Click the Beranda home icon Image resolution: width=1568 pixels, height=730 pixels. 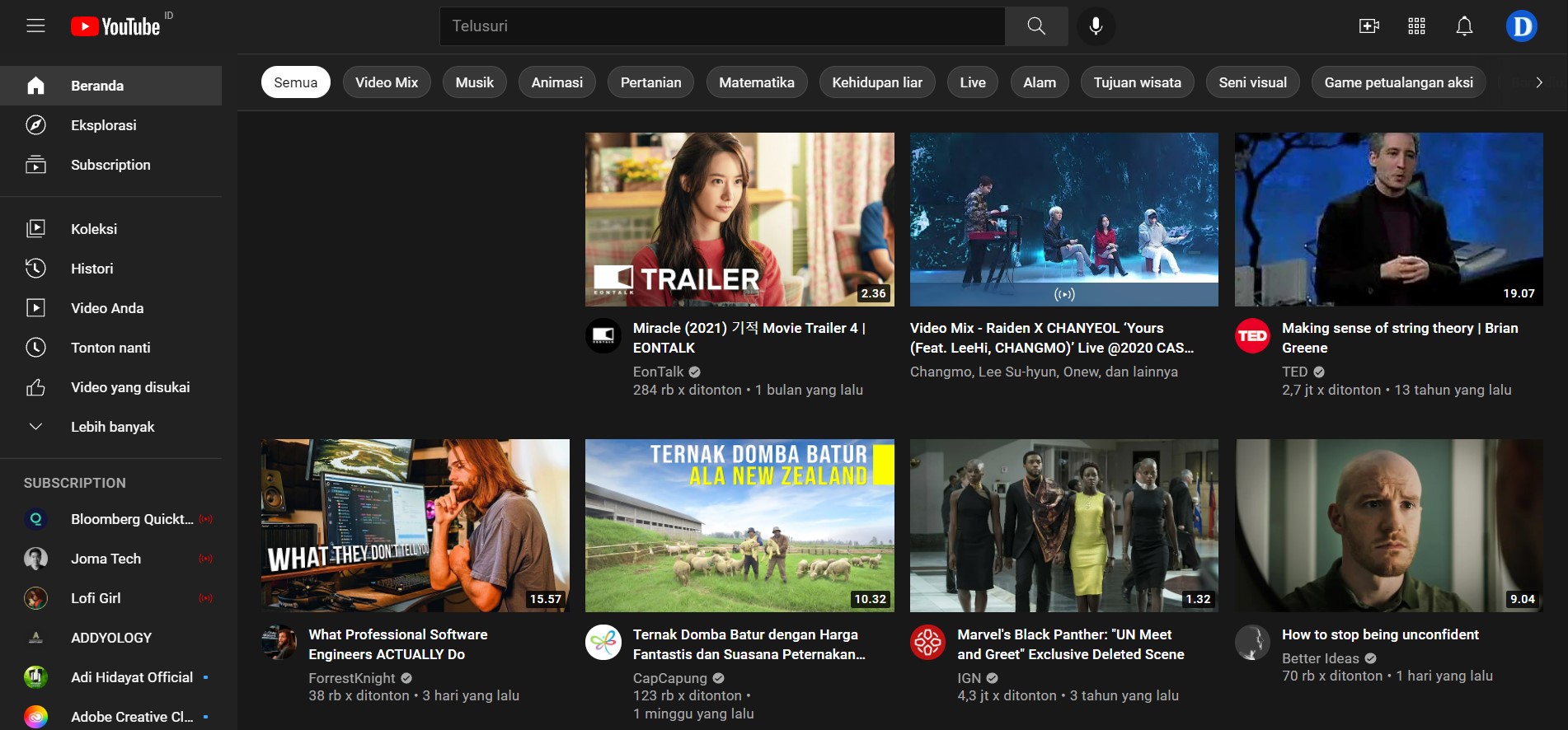[x=35, y=86]
